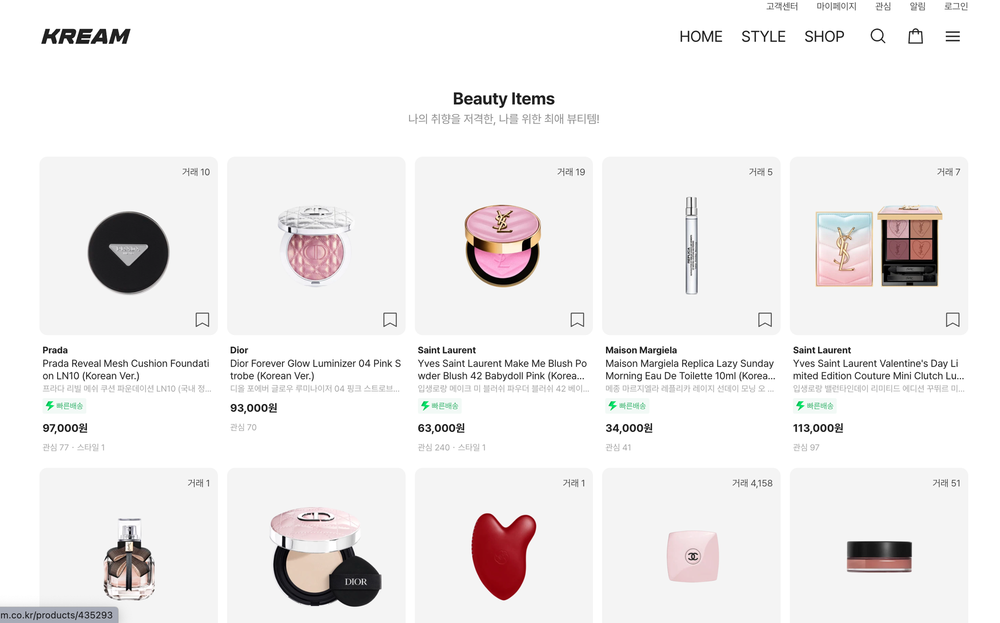Open the search magnifier icon

pos(878,36)
